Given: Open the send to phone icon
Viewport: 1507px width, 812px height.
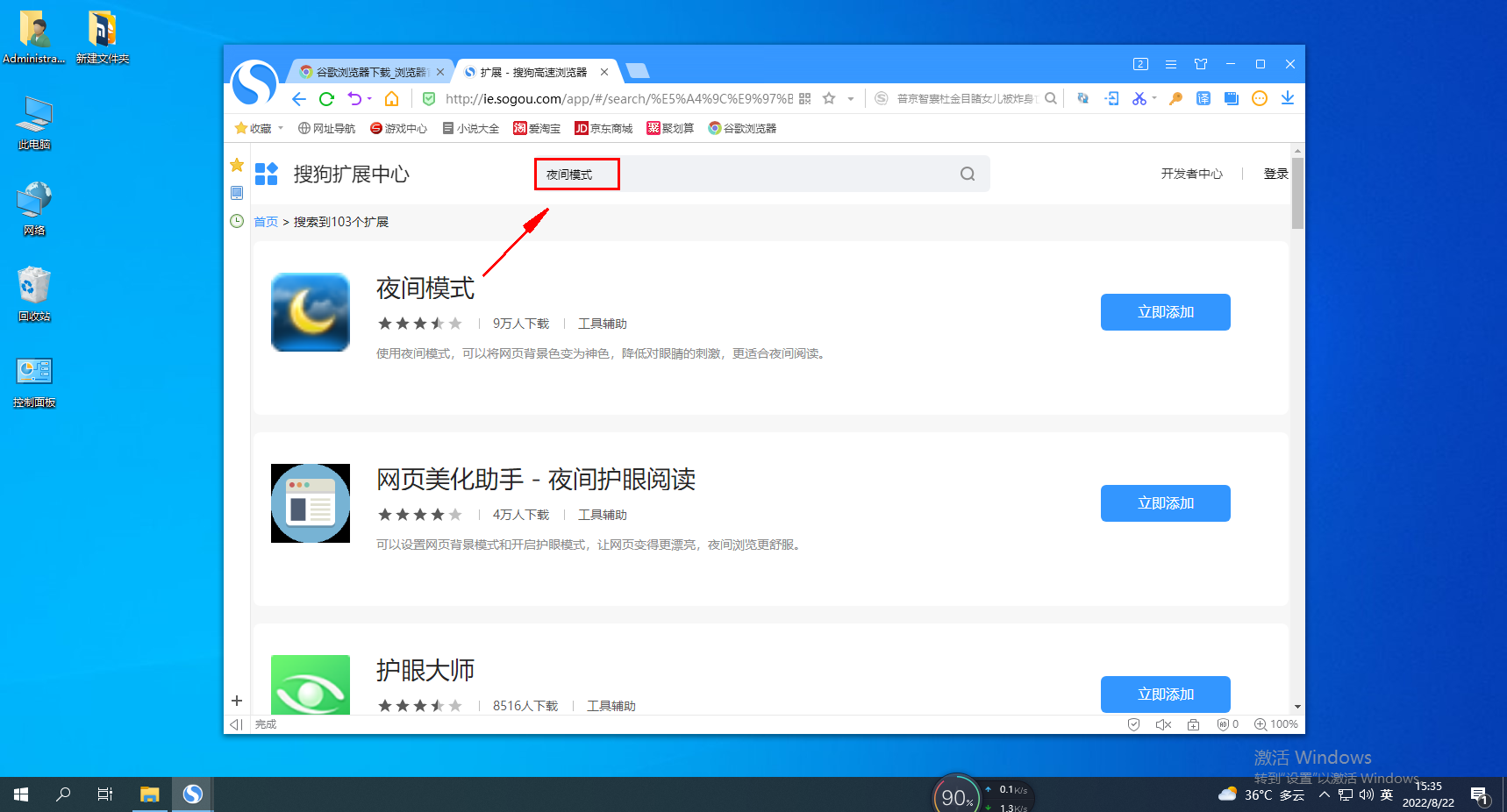Looking at the screenshot, I should (x=1111, y=98).
